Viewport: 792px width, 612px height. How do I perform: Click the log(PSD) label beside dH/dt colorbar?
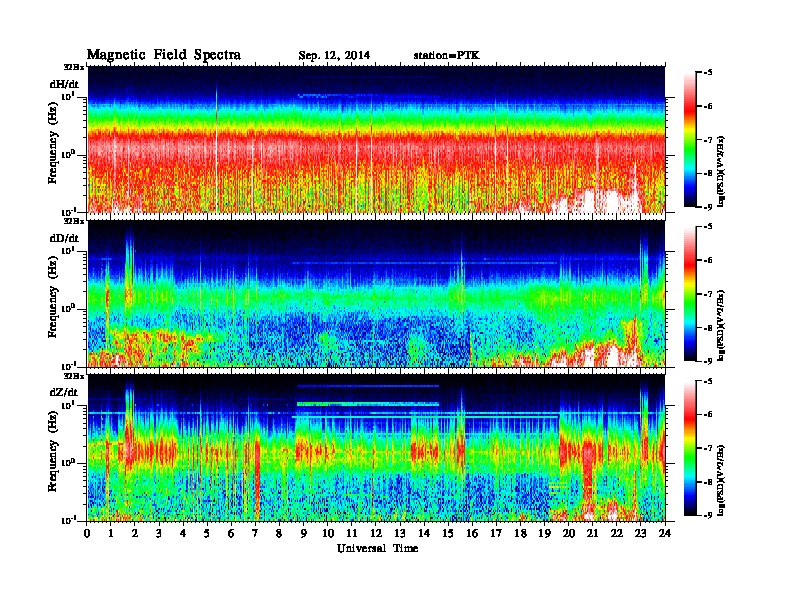(723, 172)
